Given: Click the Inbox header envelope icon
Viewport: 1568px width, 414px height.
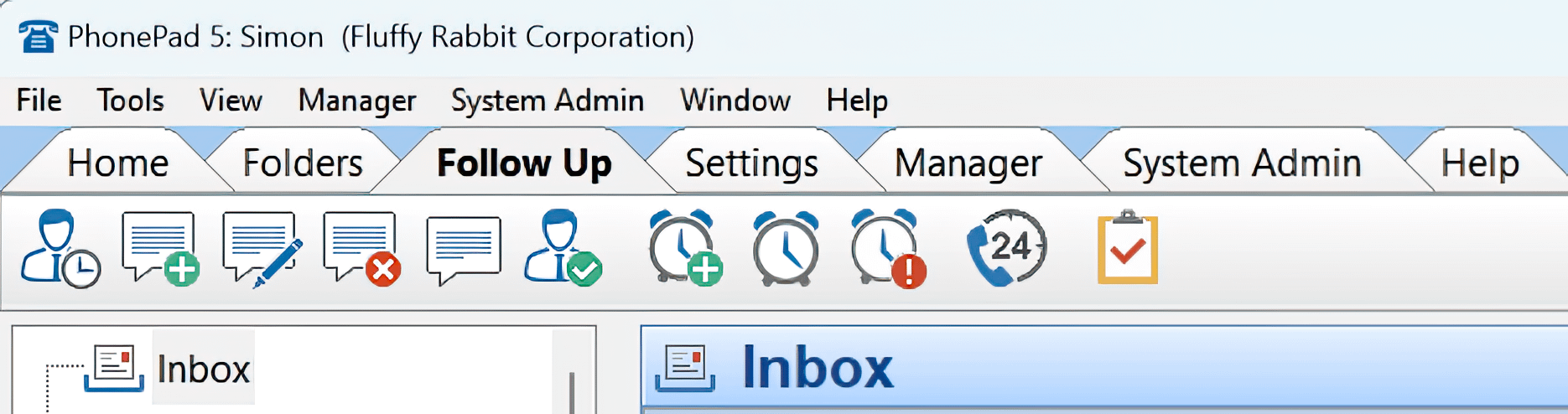Looking at the screenshot, I should click(x=685, y=369).
